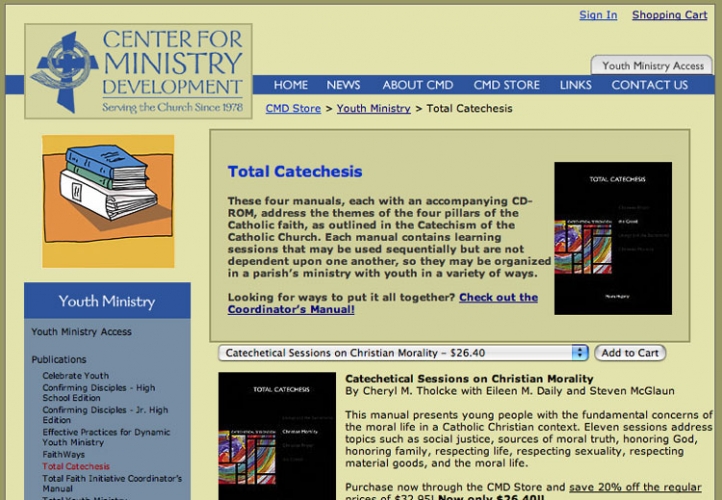Open the Youth Ministry Access tab
The height and width of the screenshot is (500, 722).
coord(652,66)
